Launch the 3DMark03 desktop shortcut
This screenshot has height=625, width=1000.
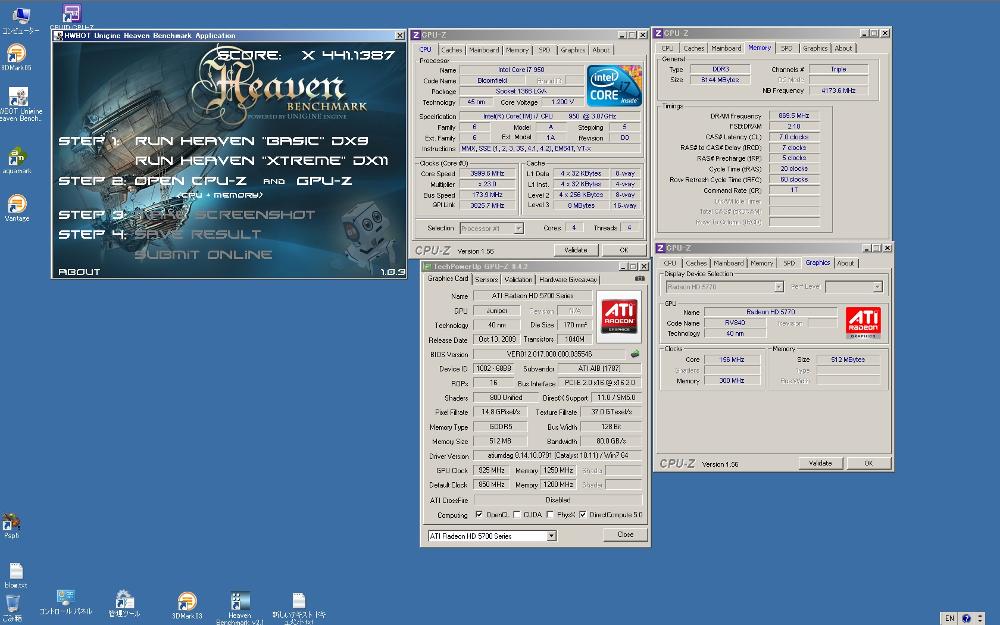point(187,606)
